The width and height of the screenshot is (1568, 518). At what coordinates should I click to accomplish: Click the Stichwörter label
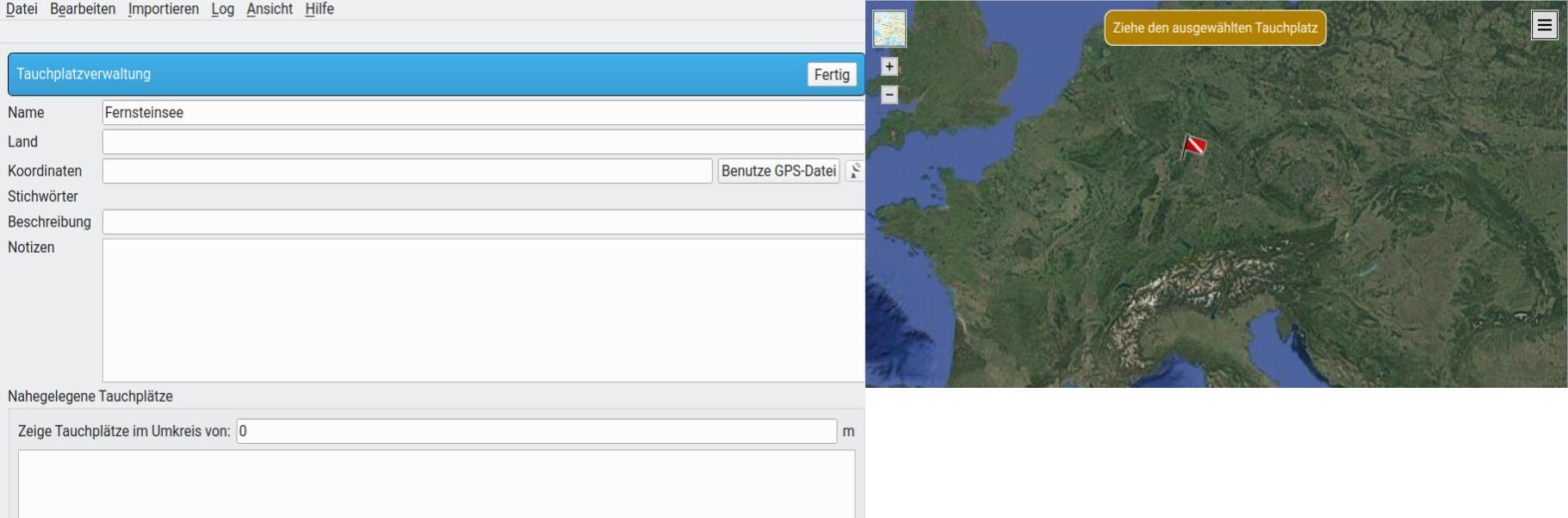tap(43, 197)
